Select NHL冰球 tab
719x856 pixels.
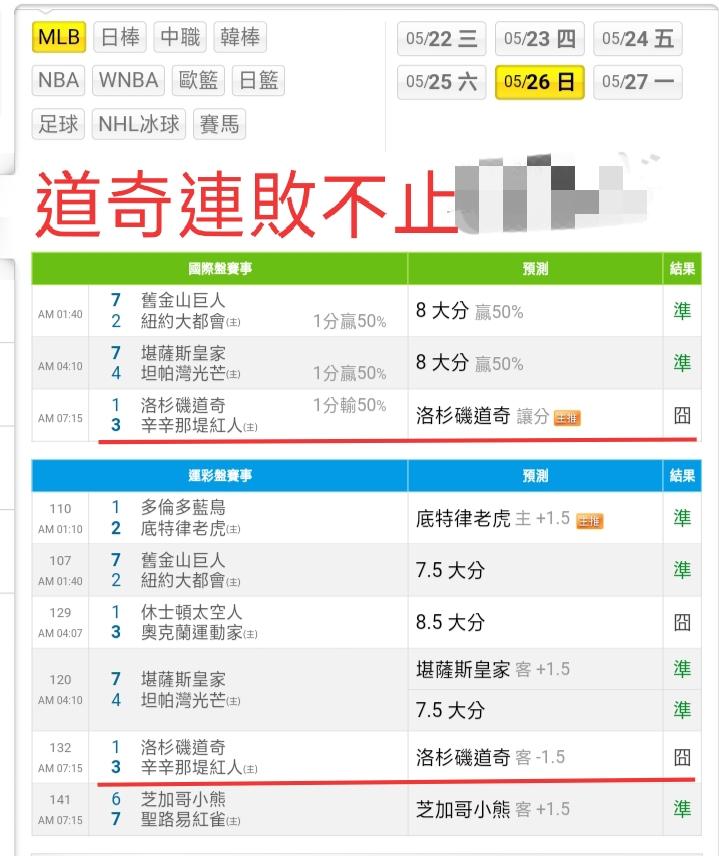139,124
